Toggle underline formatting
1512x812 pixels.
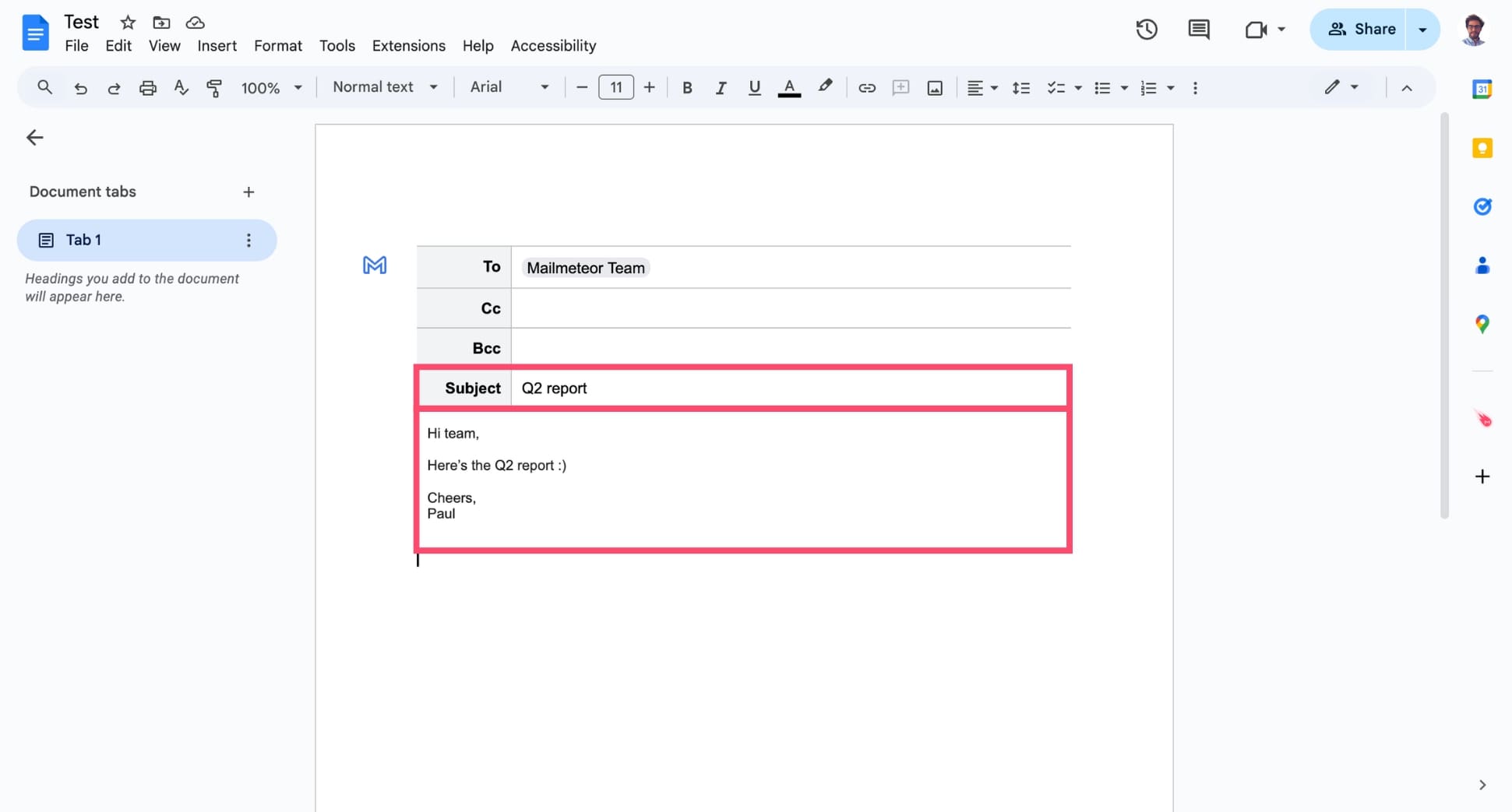(754, 87)
